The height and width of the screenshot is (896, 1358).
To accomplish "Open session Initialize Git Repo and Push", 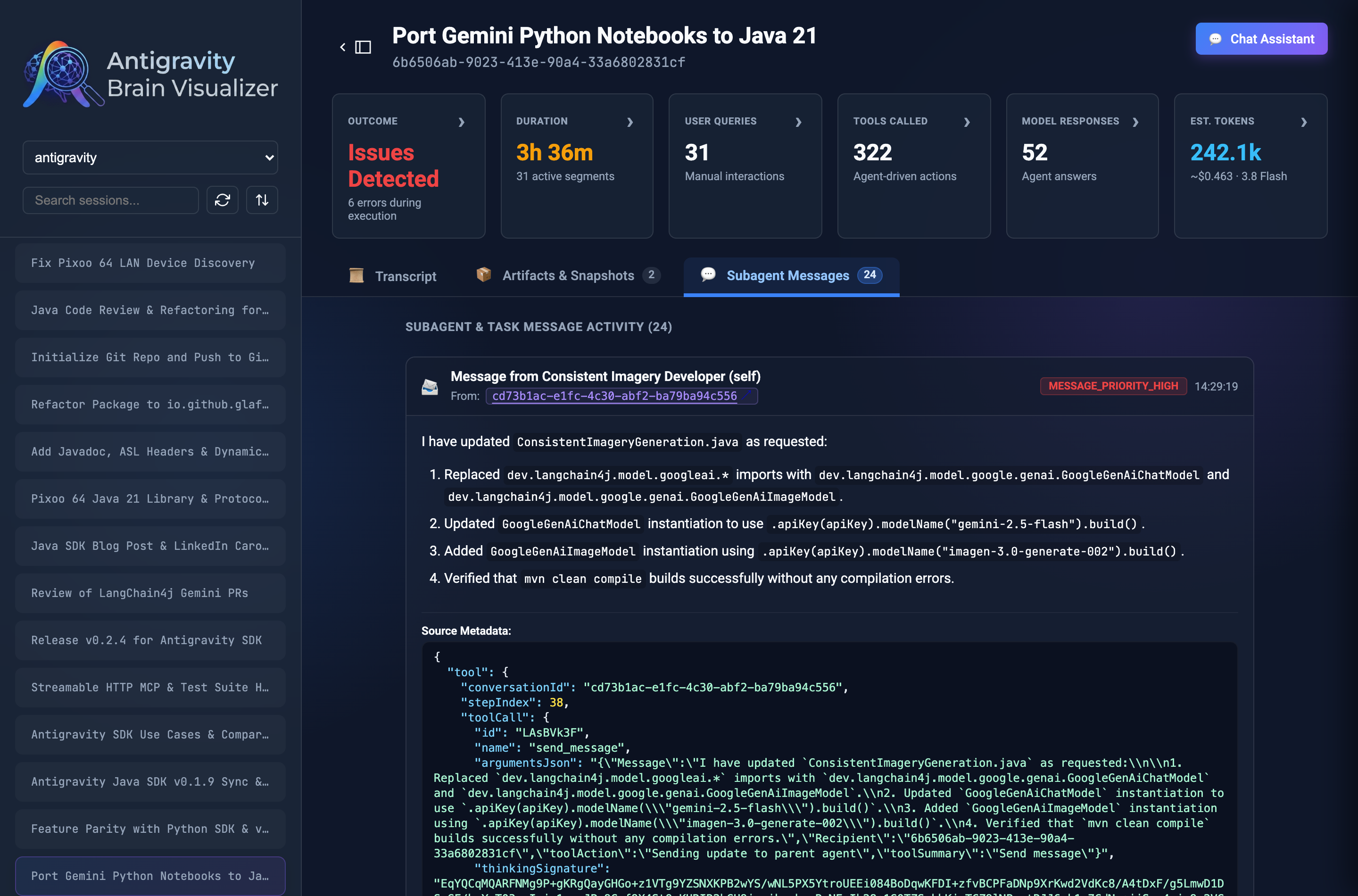I will pos(150,357).
